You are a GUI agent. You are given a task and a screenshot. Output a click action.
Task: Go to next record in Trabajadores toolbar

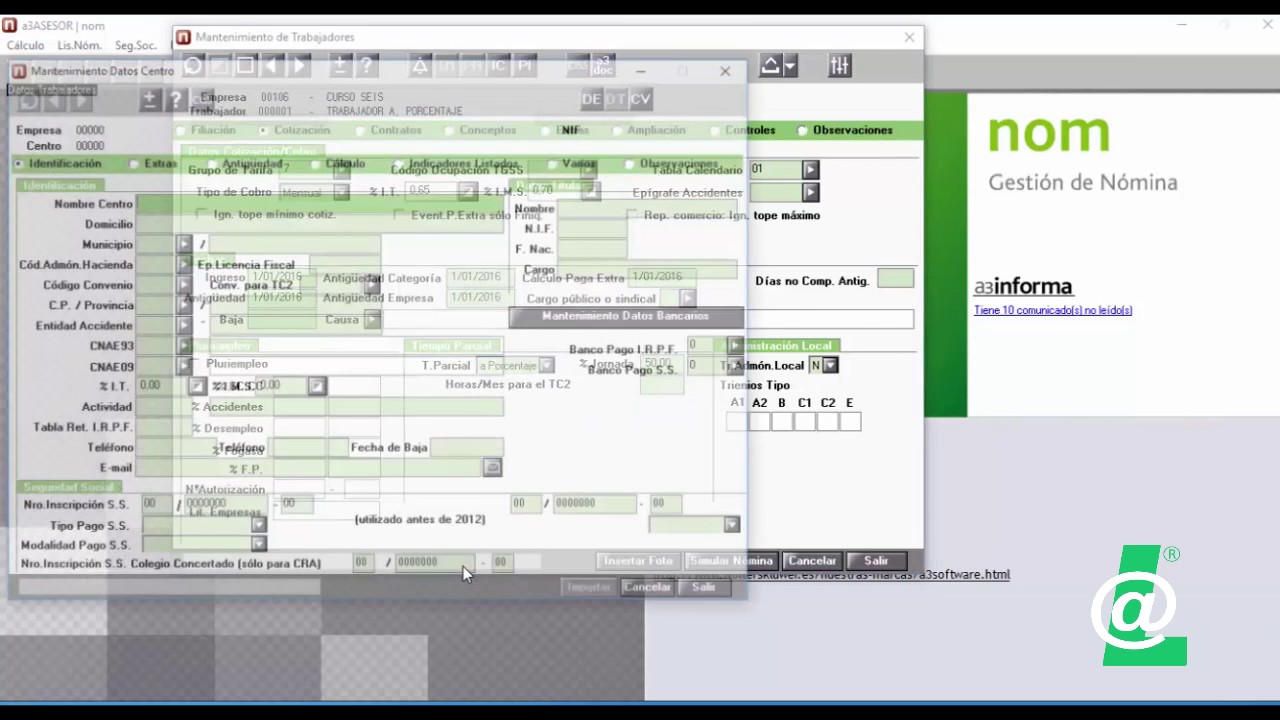click(298, 66)
